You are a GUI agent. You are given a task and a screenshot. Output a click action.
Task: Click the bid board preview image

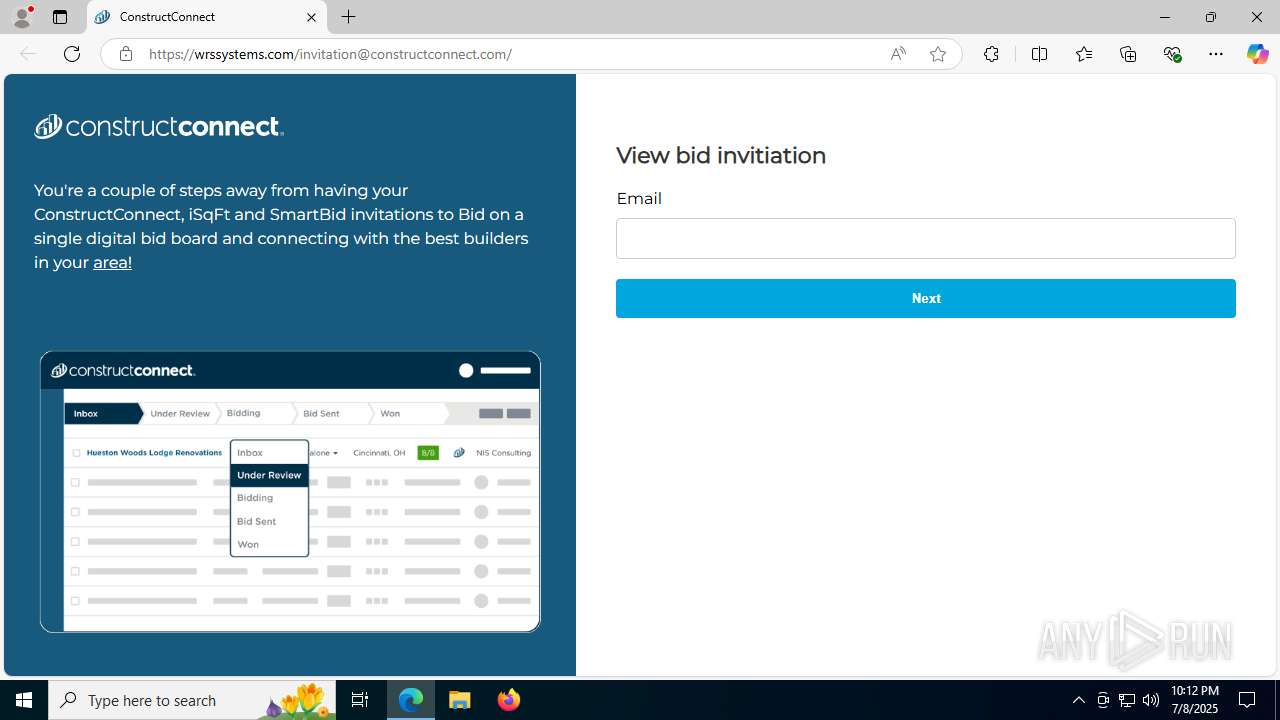(290, 491)
